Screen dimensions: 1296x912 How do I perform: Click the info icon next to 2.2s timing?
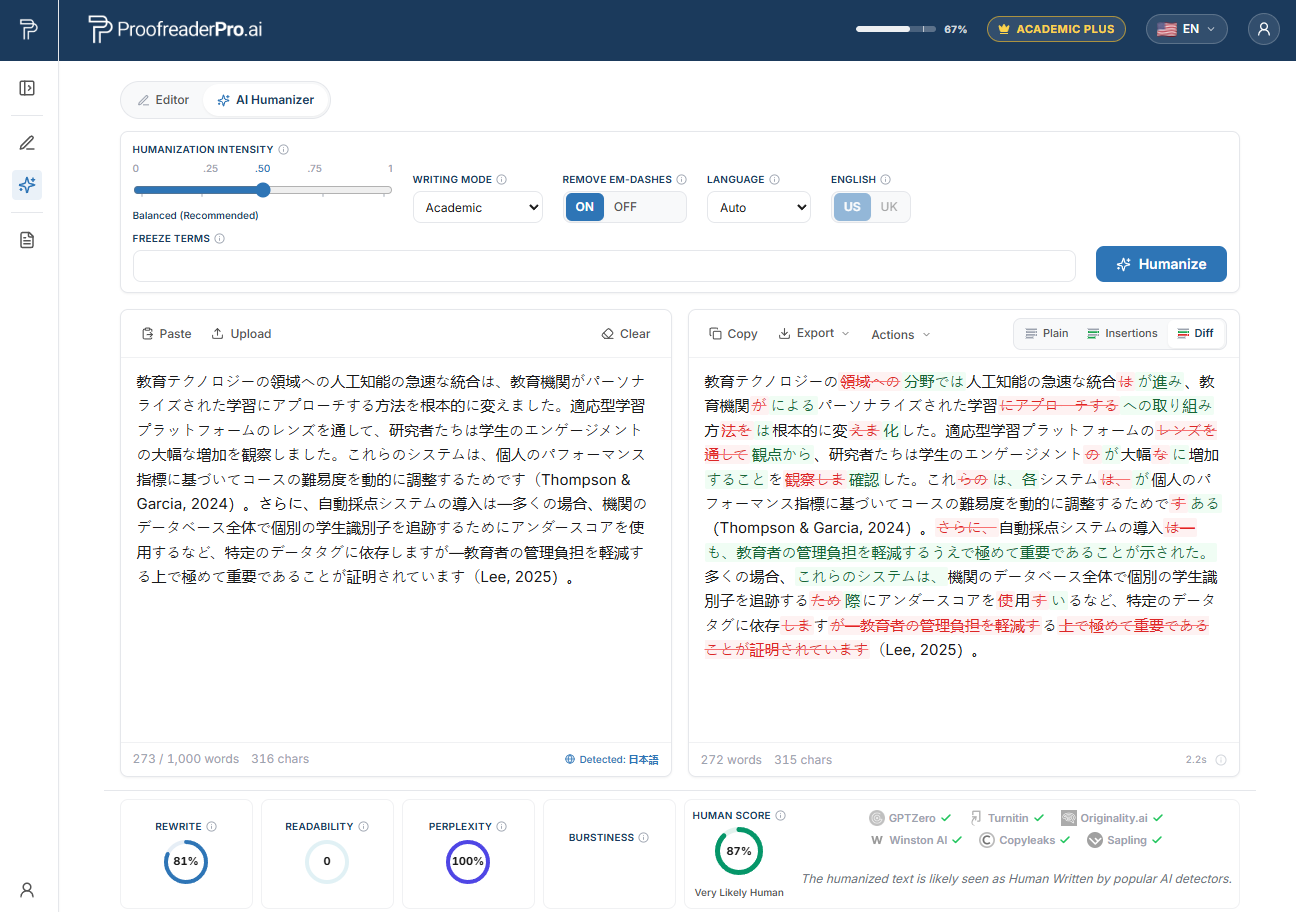tap(1221, 760)
